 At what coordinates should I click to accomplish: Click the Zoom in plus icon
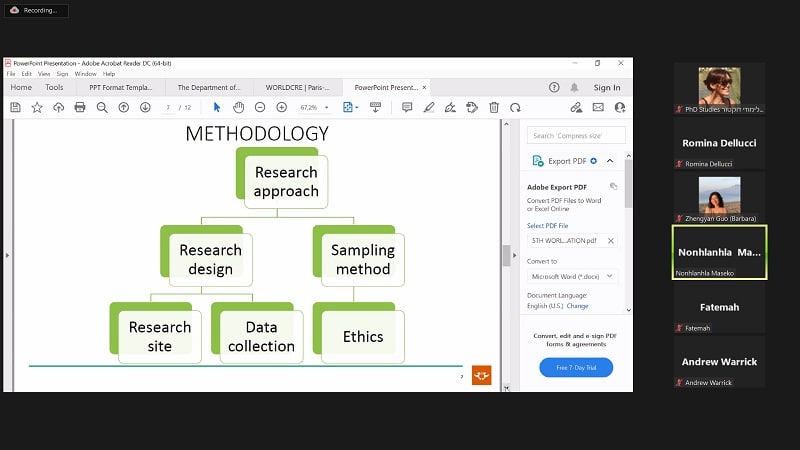282,107
